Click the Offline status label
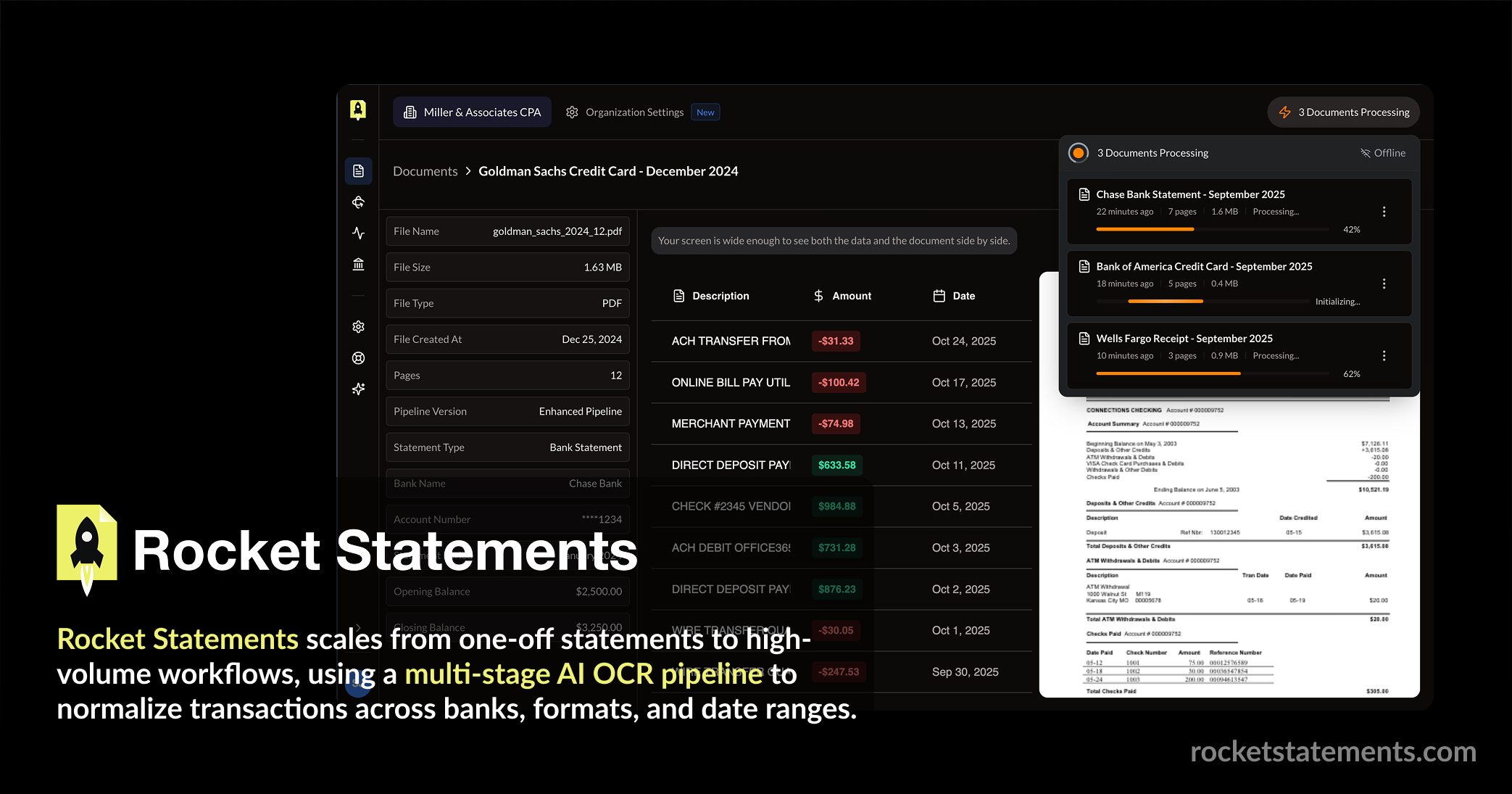 pos(1390,153)
